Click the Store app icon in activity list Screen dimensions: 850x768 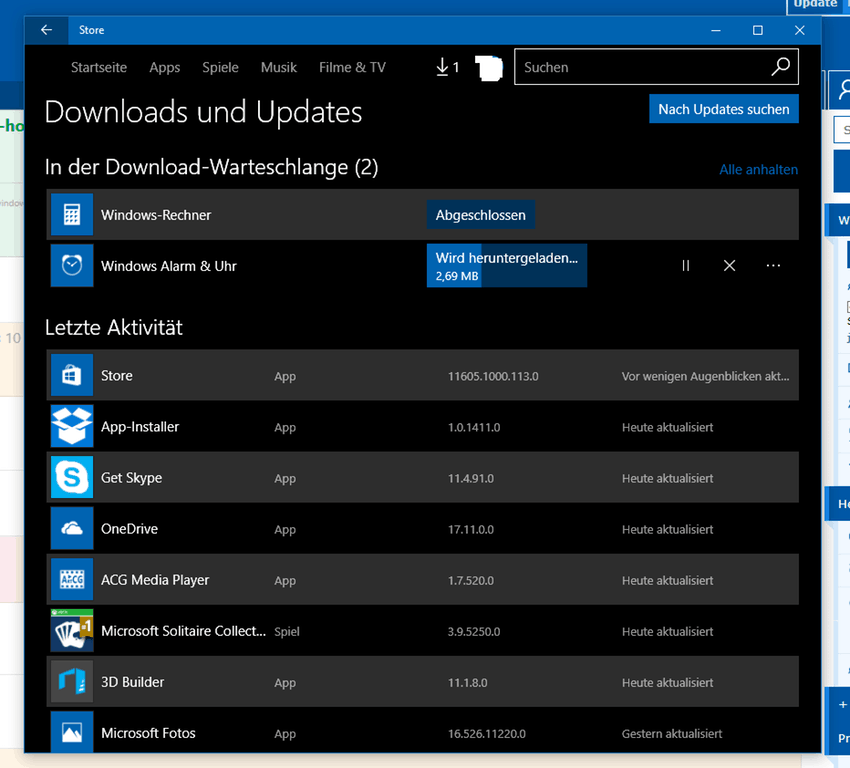pos(72,376)
